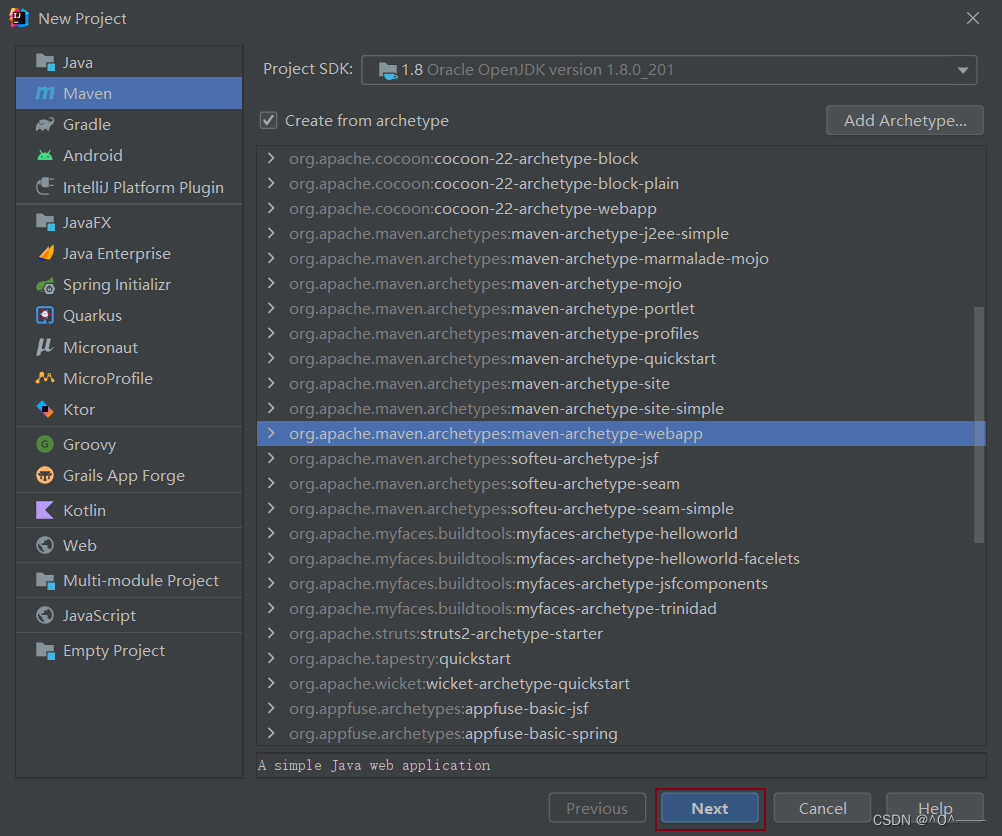Click the JavaScript globe icon
The height and width of the screenshot is (836, 1002).
tap(45, 615)
